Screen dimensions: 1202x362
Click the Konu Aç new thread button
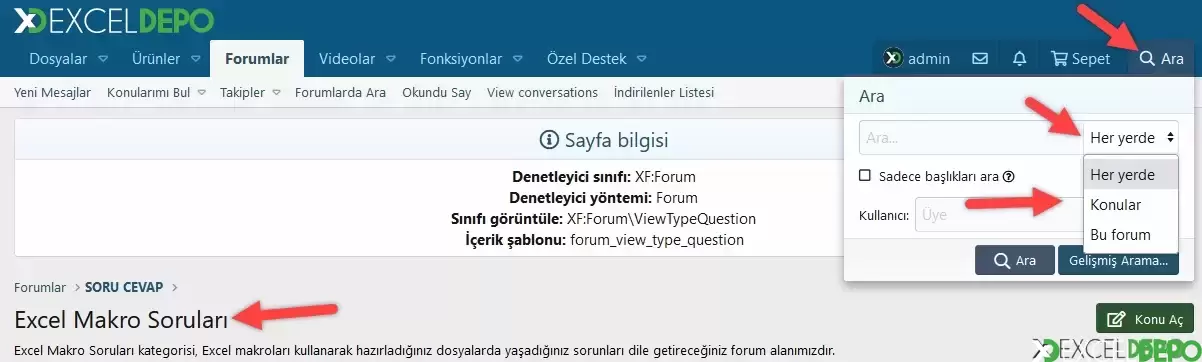(1145, 319)
